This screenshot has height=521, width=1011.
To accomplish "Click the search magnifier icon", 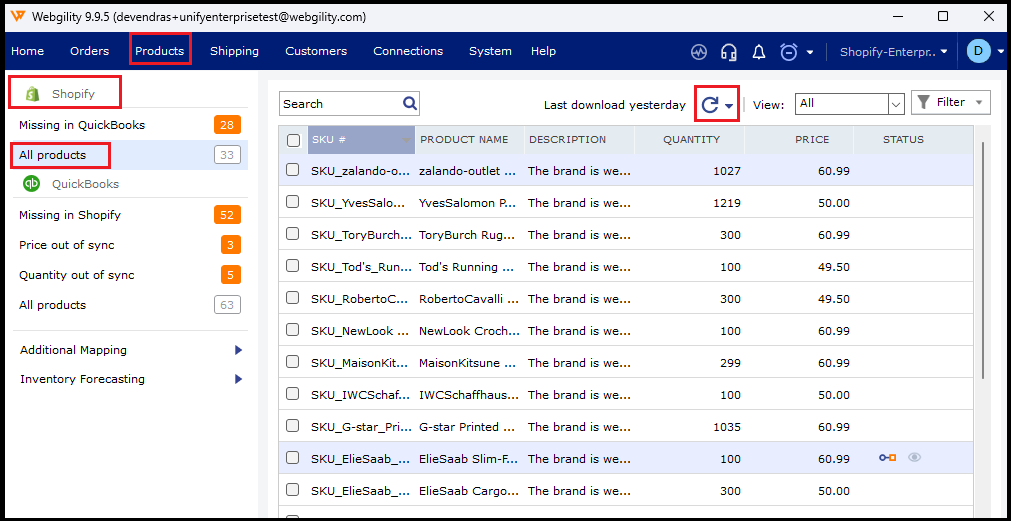I will click(x=410, y=103).
